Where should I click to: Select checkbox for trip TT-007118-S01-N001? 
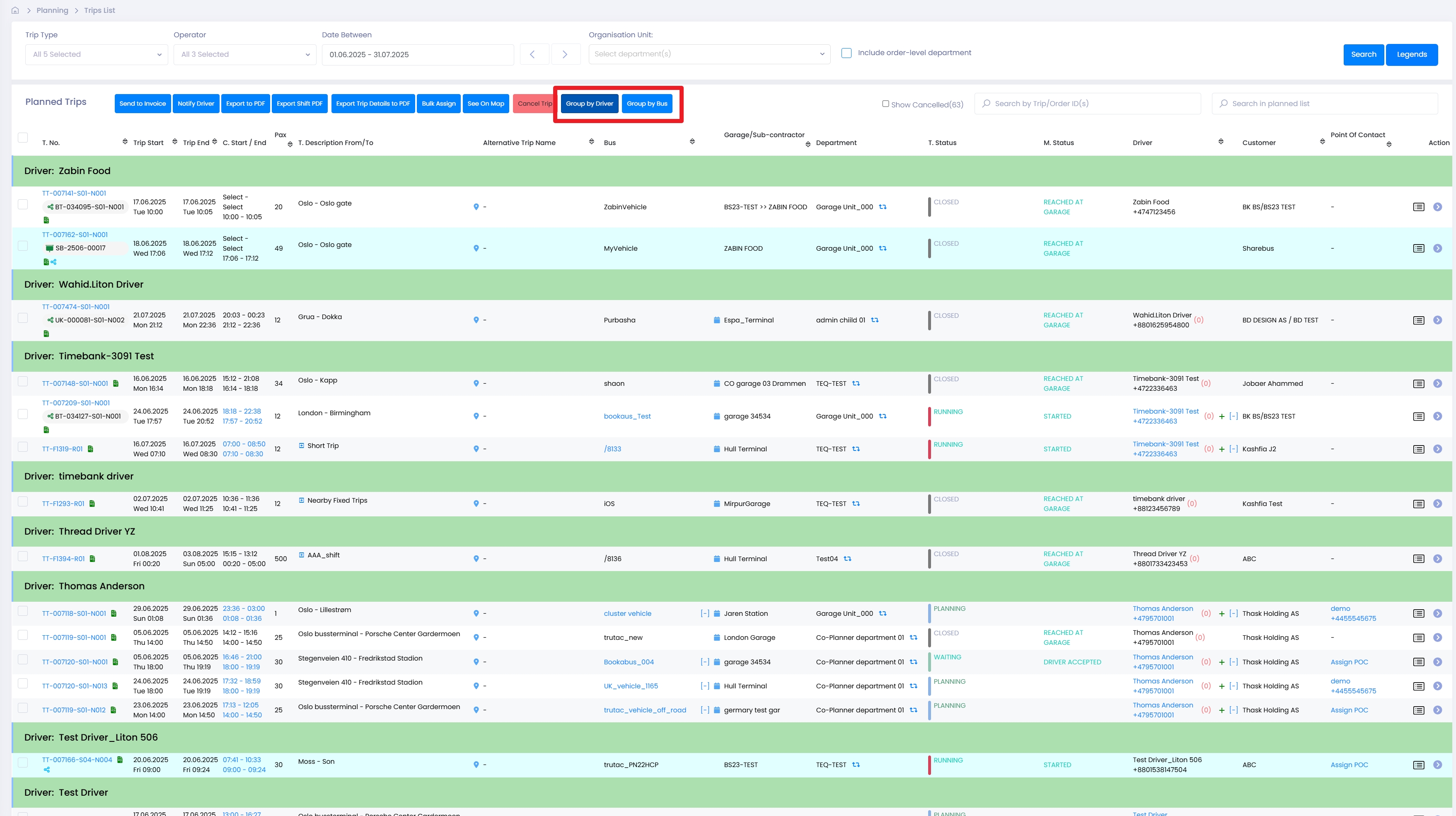coord(23,611)
